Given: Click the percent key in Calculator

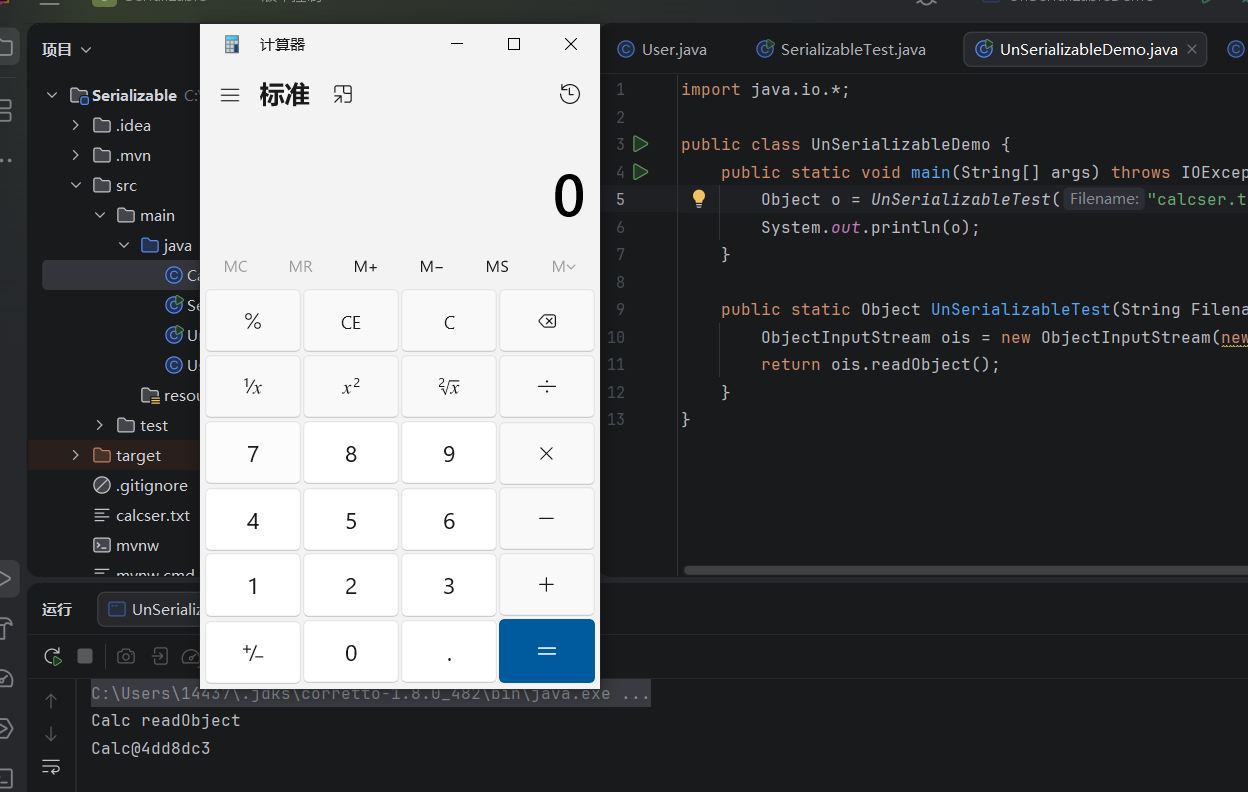Looking at the screenshot, I should point(253,322).
